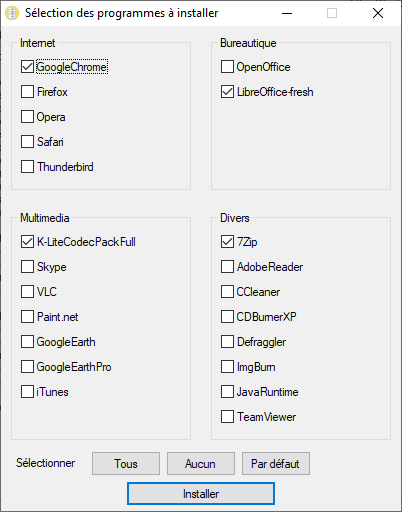Click the Aucun button to deselect all

tap(201, 464)
